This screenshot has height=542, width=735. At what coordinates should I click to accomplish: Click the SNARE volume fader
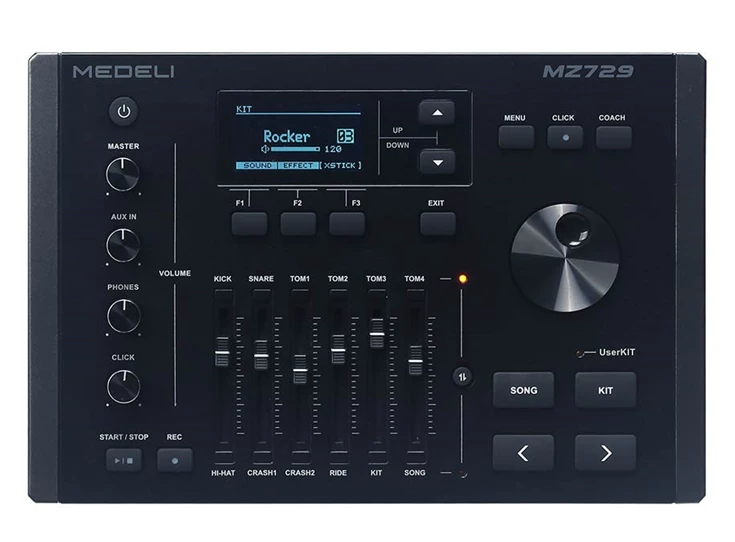coord(261,355)
